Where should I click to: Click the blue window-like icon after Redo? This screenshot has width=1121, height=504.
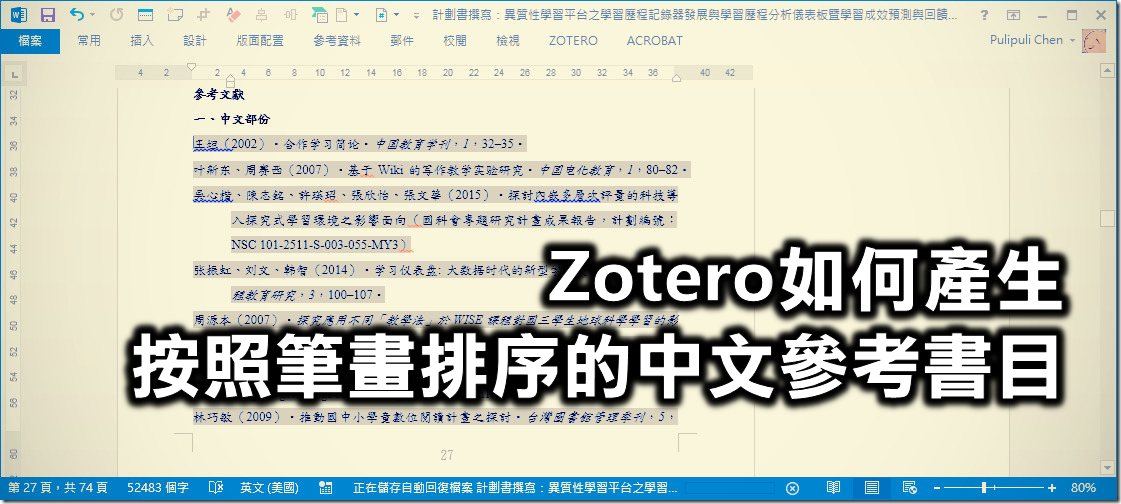tap(145, 14)
